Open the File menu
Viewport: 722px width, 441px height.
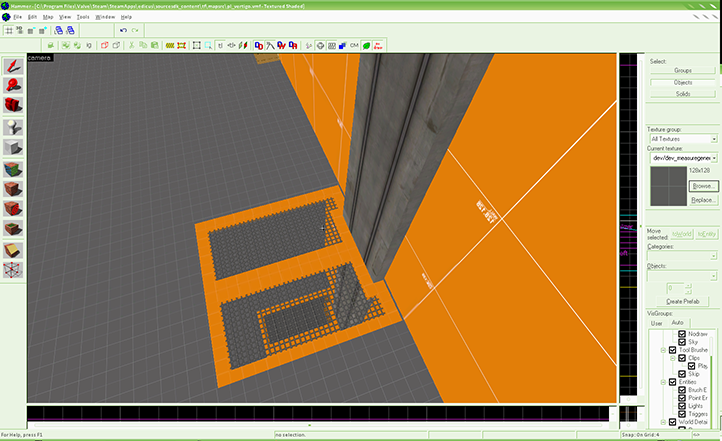17,17
